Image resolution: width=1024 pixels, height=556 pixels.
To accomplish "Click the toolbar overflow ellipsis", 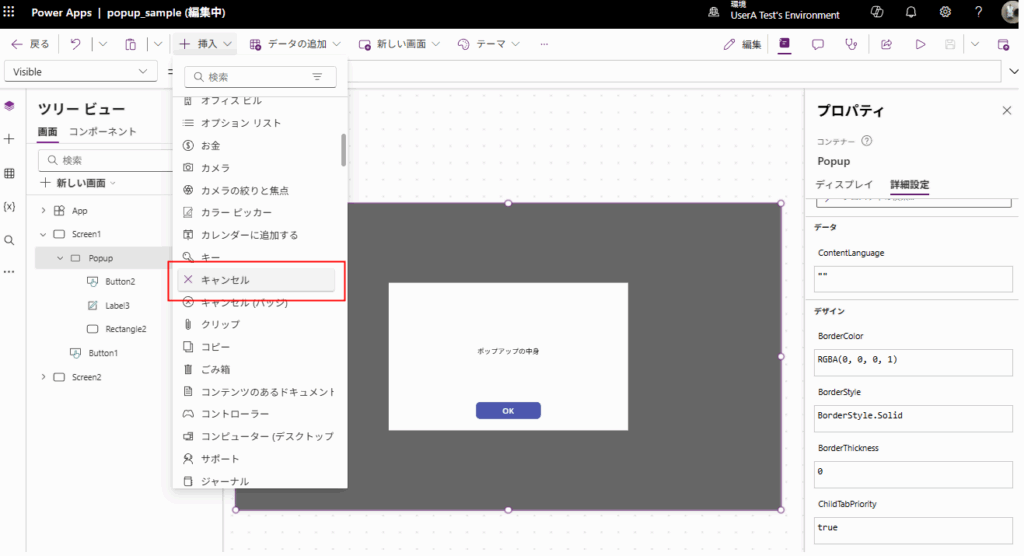I will (544, 44).
